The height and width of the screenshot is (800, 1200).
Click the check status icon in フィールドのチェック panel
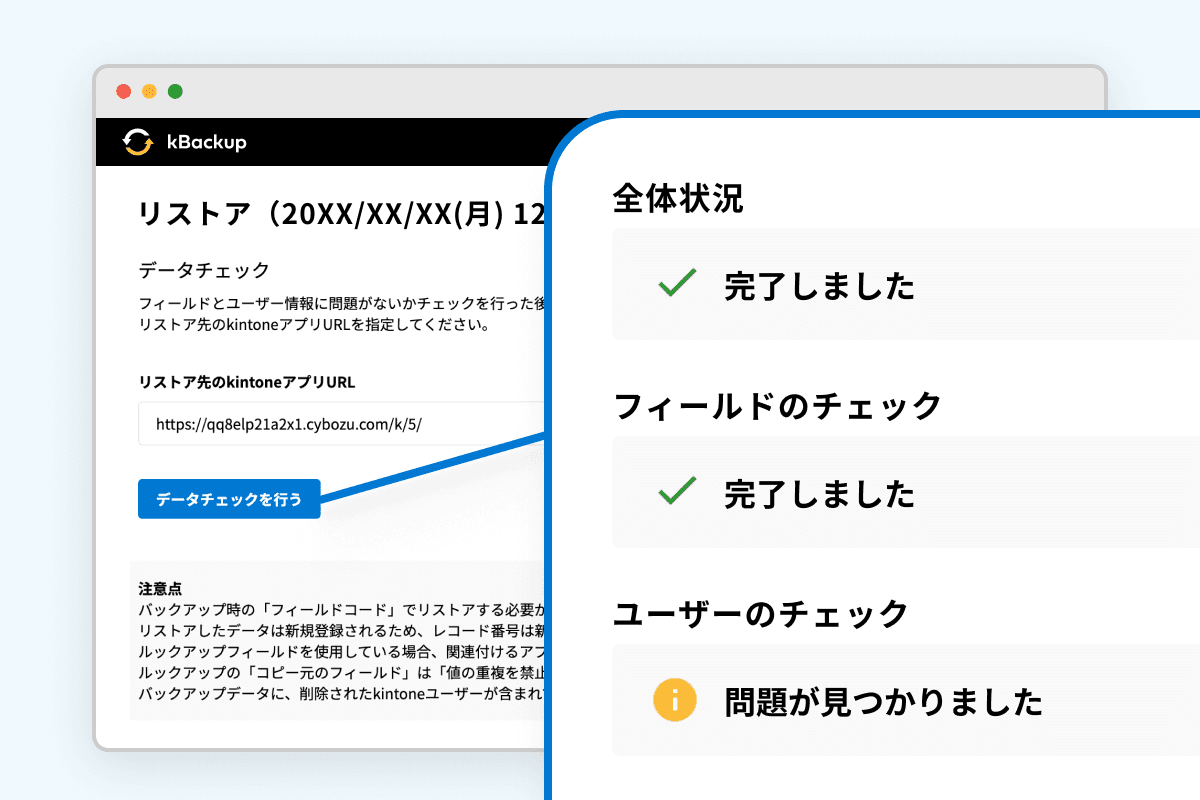676,492
